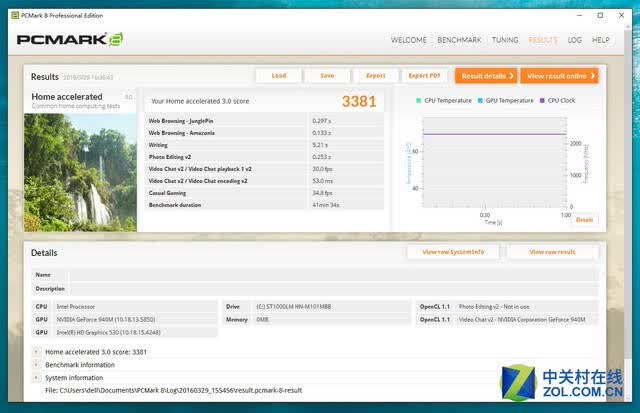Click the arrow on Result details button
This screenshot has height=413, width=640.
click(511, 76)
